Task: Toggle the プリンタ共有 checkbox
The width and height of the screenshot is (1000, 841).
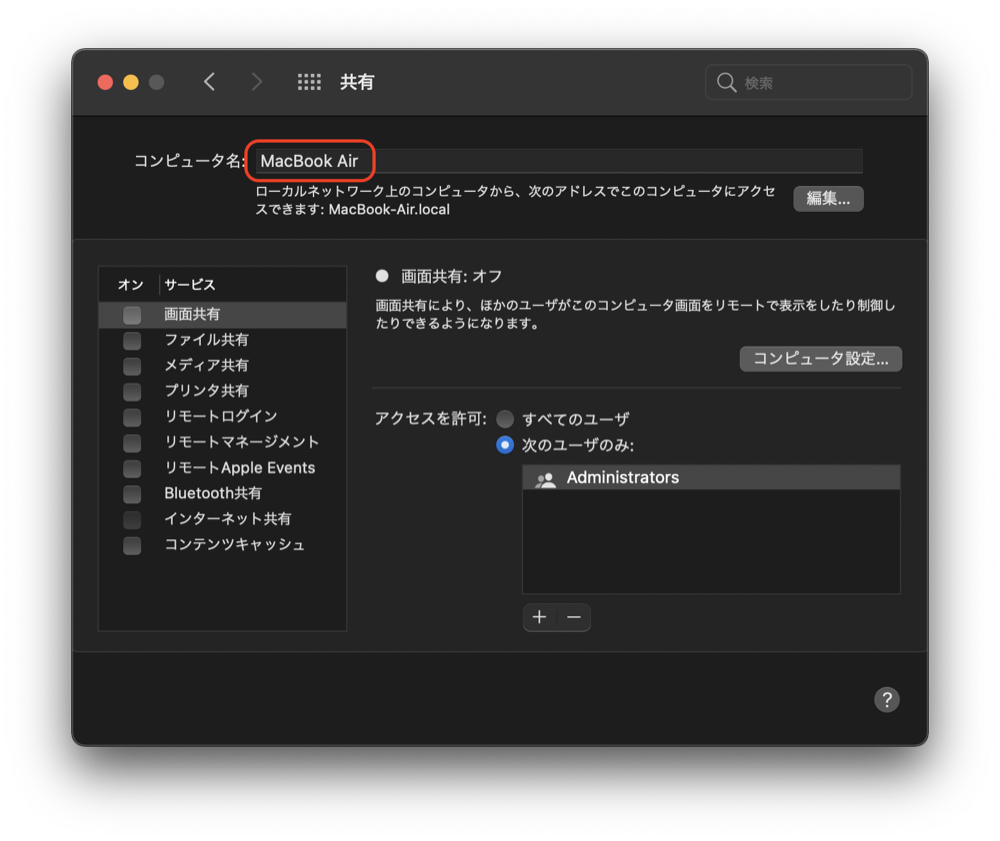Action: [x=132, y=391]
